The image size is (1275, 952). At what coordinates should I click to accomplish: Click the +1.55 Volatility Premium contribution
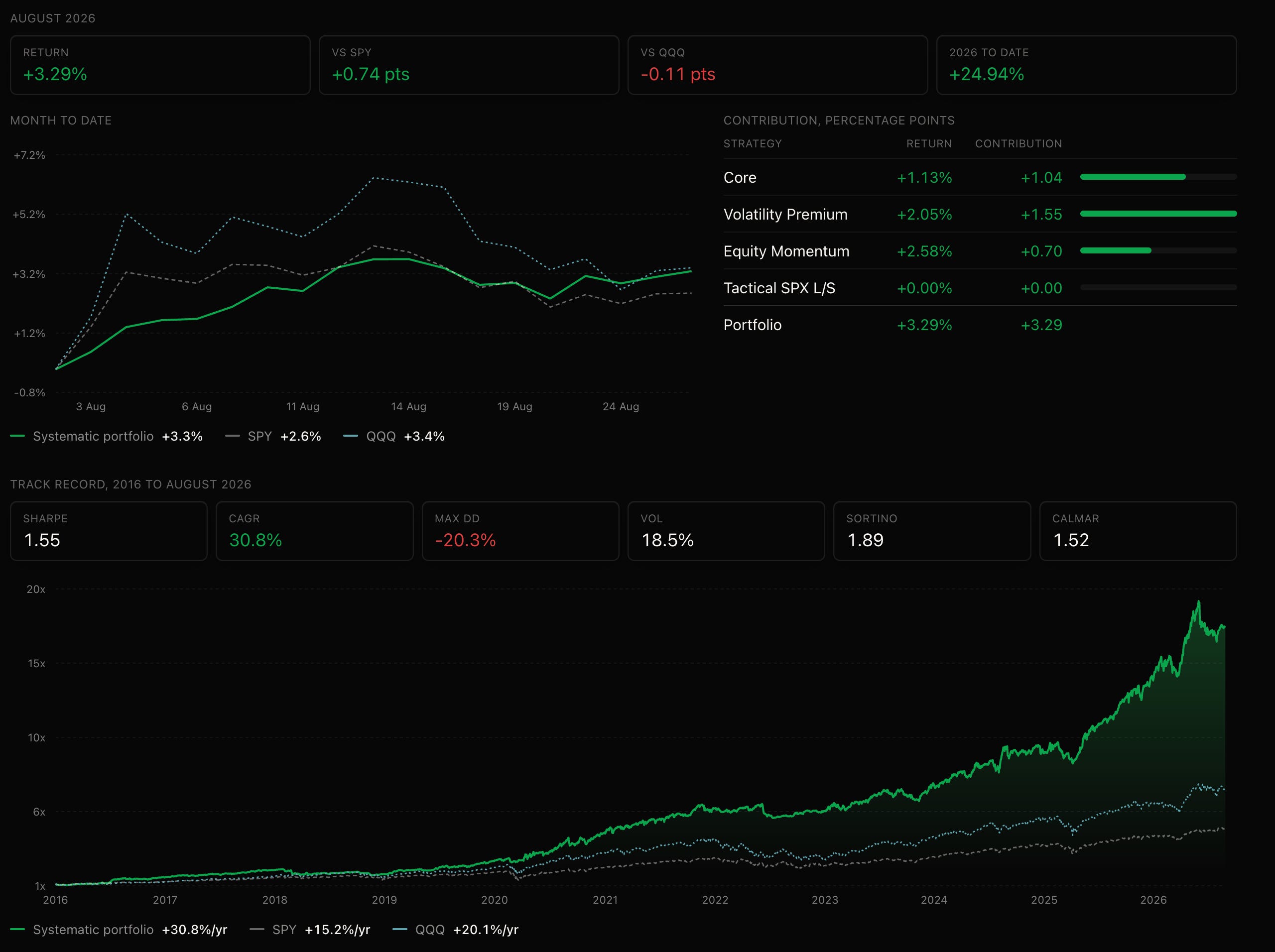pyautogui.click(x=1041, y=215)
